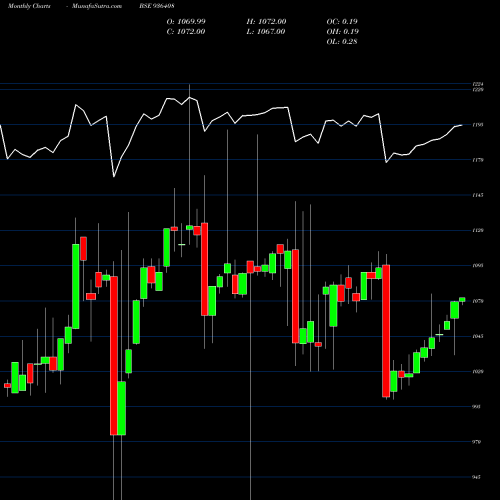Image resolution: width=500 pixels, height=500 pixels.
Task: Click the "OL: 0.28" readout
Action: [x=342, y=42]
